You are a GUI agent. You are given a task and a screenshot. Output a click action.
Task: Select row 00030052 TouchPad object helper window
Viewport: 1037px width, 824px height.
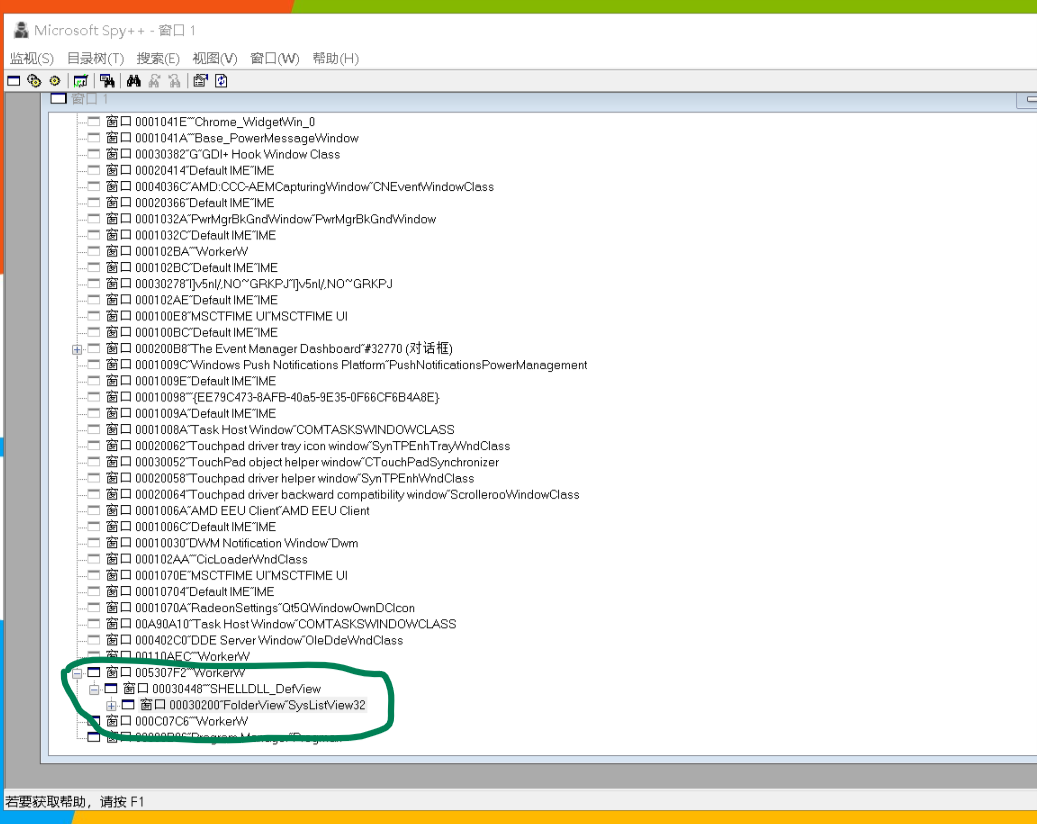[x=302, y=462]
